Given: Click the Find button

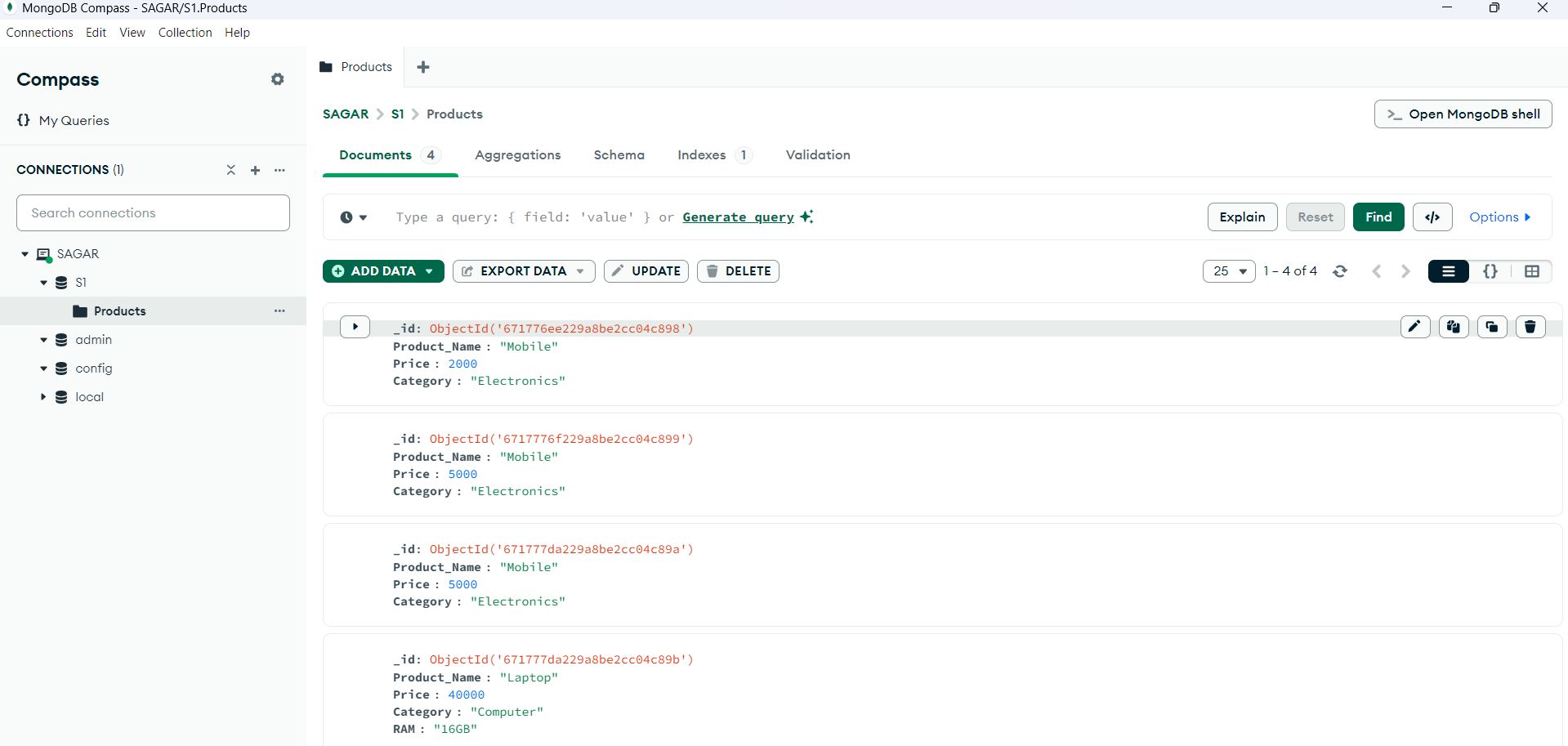Looking at the screenshot, I should 1378,217.
